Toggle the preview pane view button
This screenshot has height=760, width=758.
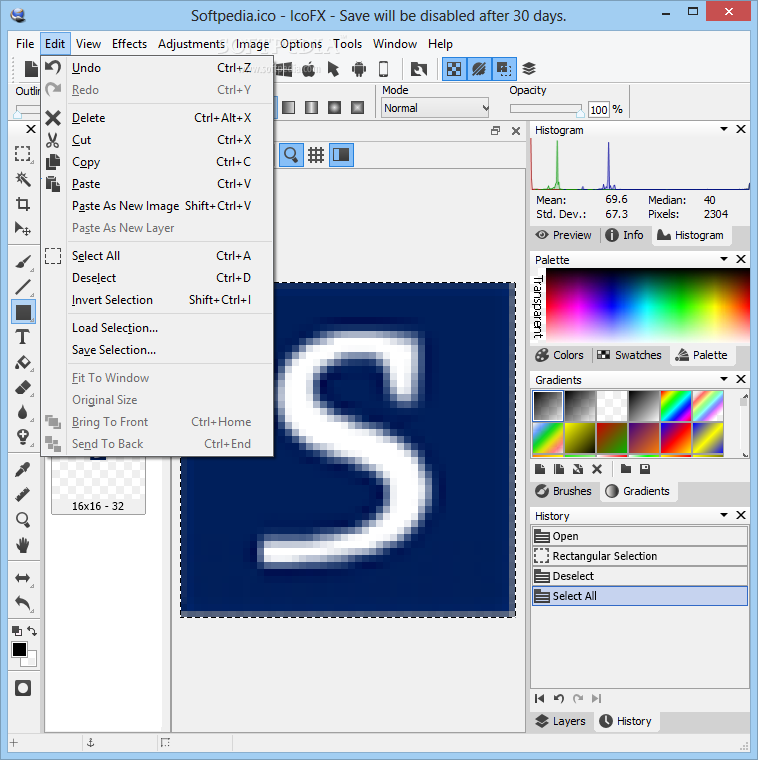tap(341, 155)
